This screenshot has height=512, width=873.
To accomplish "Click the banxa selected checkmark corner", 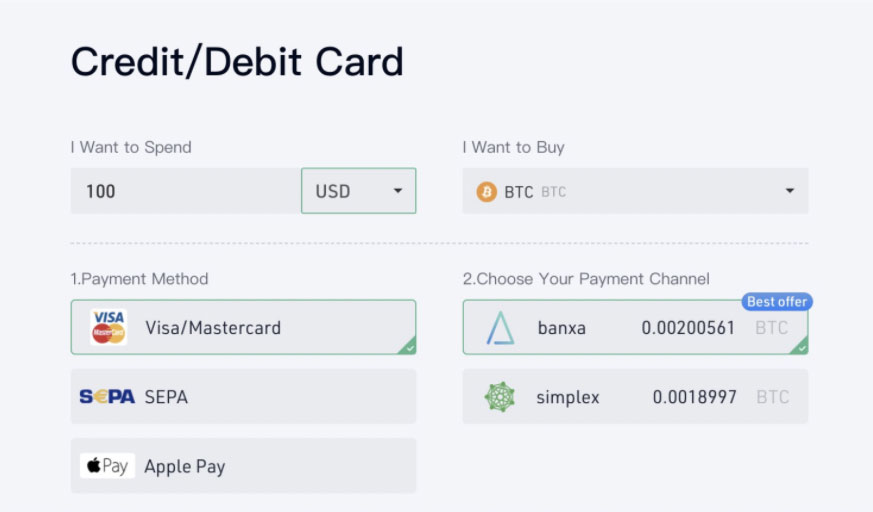I will pyautogui.click(x=800, y=347).
